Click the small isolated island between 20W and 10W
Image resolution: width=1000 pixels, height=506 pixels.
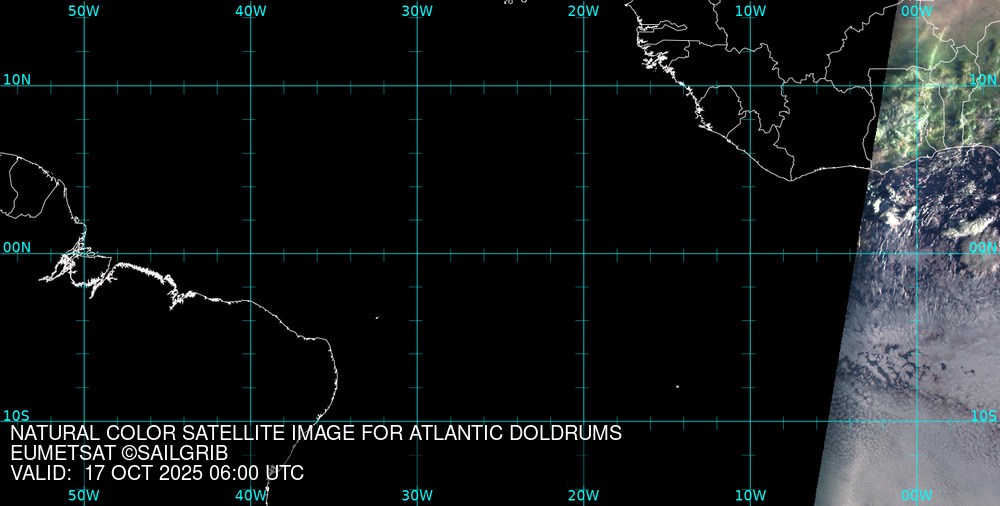click(x=677, y=386)
